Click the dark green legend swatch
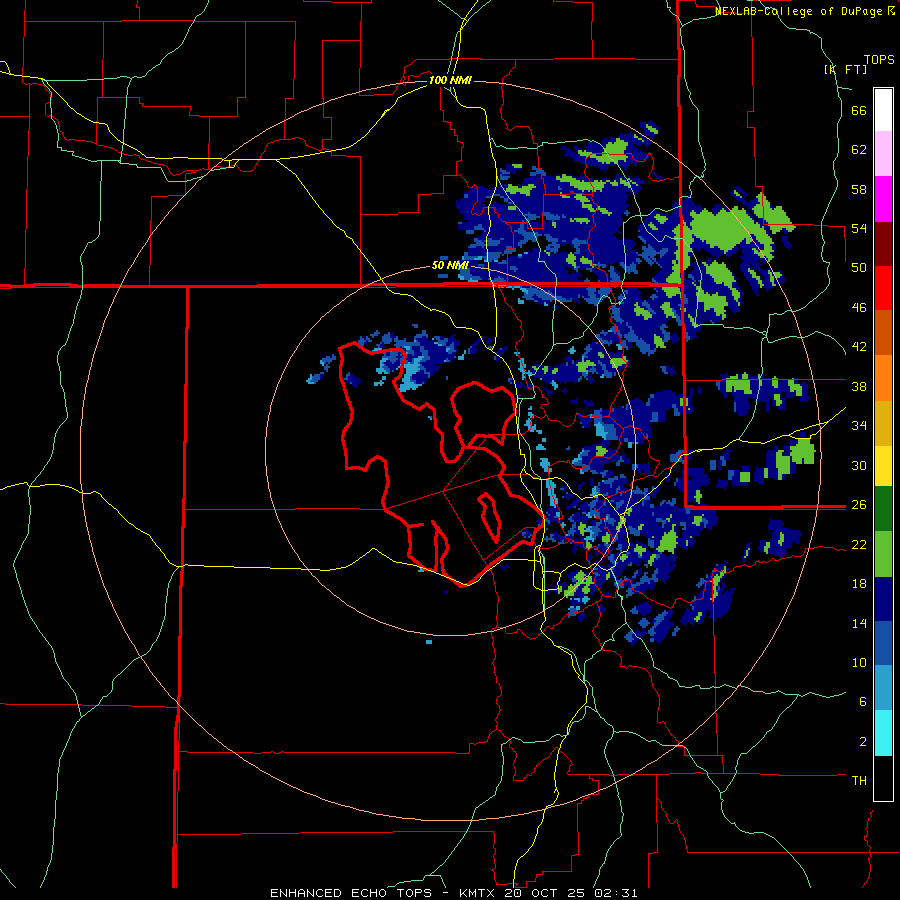The width and height of the screenshot is (900, 900). [x=883, y=509]
